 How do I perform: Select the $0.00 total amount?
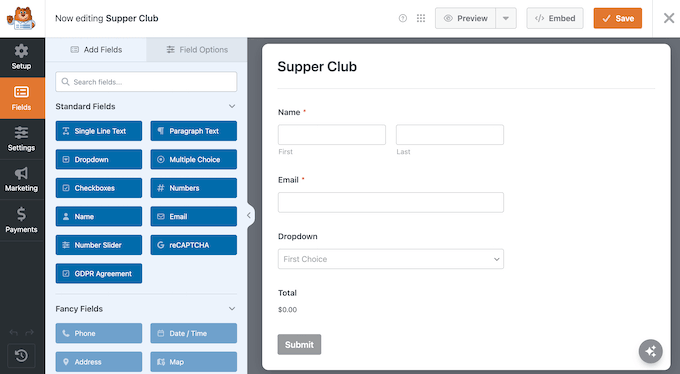click(288, 310)
